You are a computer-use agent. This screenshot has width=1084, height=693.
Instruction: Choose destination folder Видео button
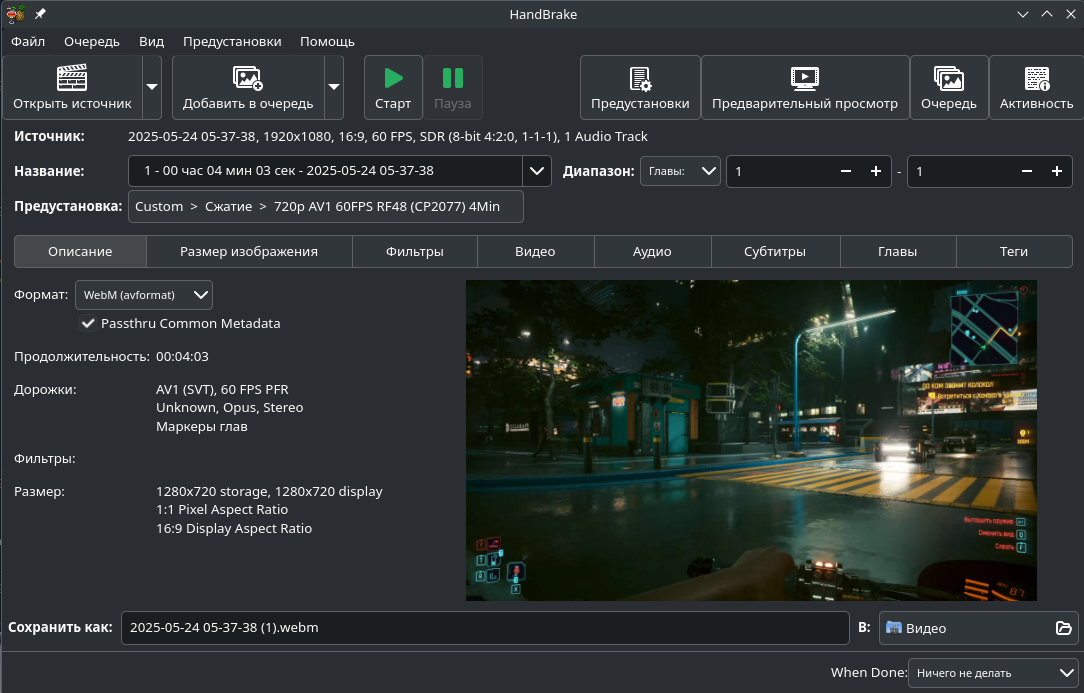pyautogui.click(x=978, y=628)
